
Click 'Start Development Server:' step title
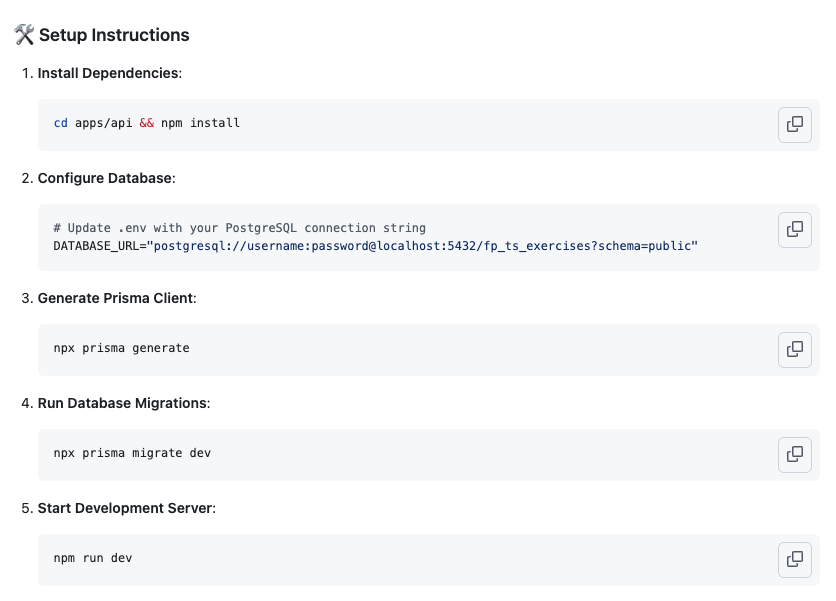click(126, 508)
